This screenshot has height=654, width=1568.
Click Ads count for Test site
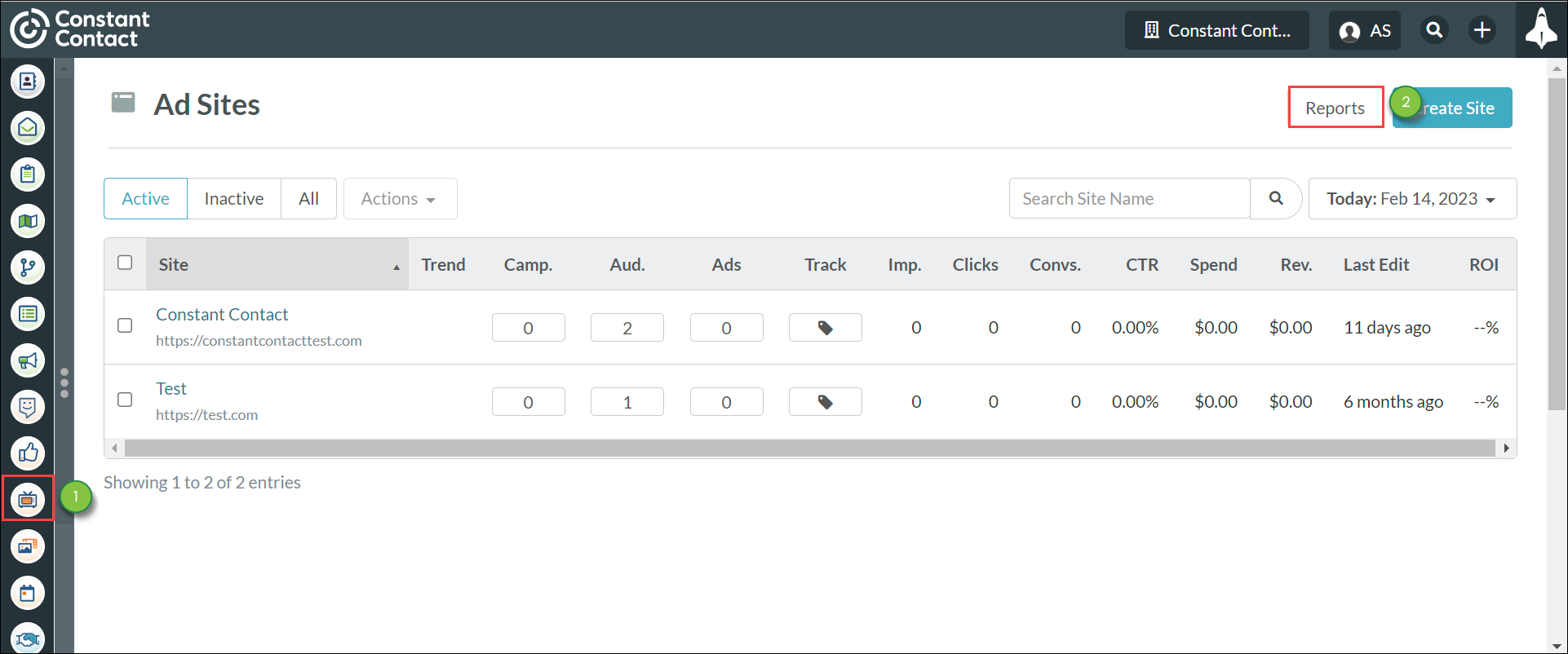[727, 402]
